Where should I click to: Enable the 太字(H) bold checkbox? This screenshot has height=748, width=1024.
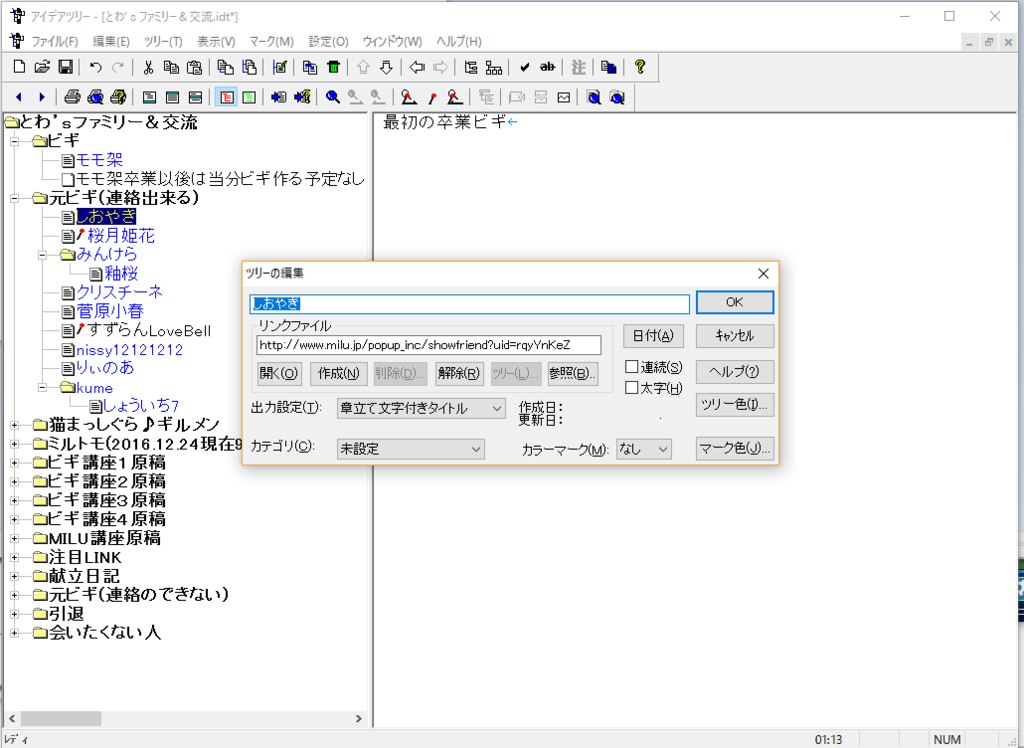coord(632,387)
